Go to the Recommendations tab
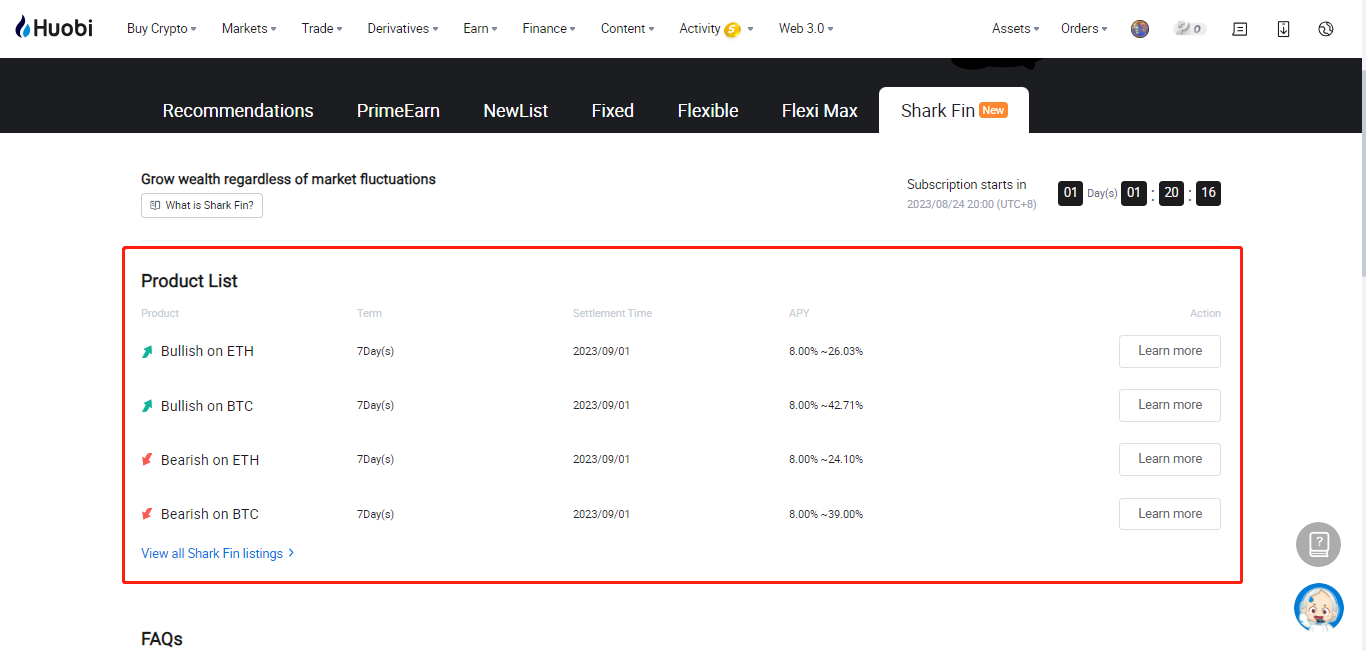This screenshot has height=651, width=1366. pos(238,111)
